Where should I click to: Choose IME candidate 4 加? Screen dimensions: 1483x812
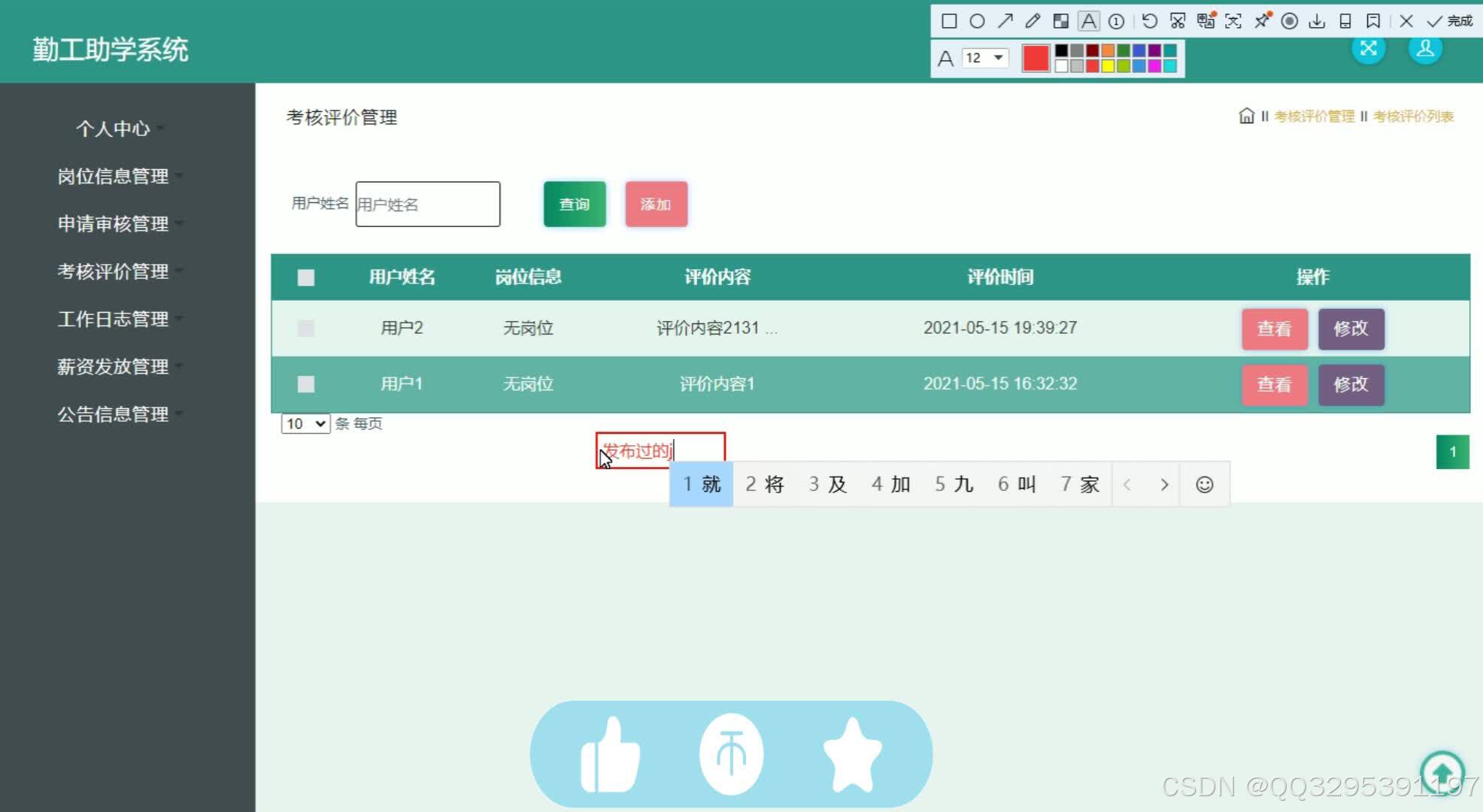point(891,485)
